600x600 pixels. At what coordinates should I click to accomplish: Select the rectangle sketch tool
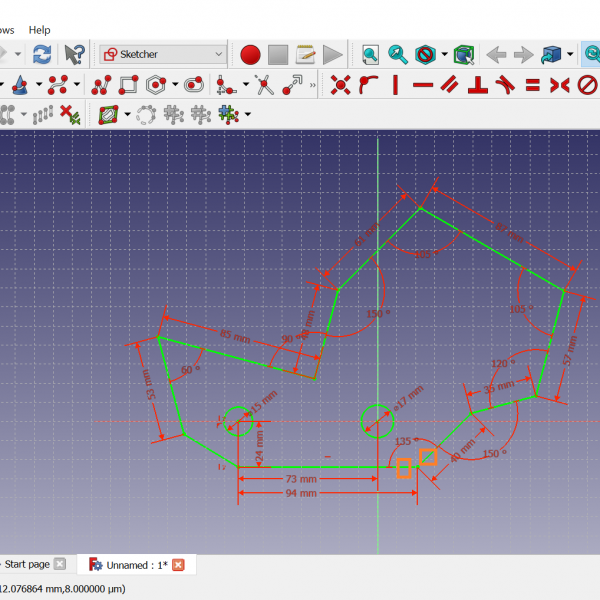(128, 85)
